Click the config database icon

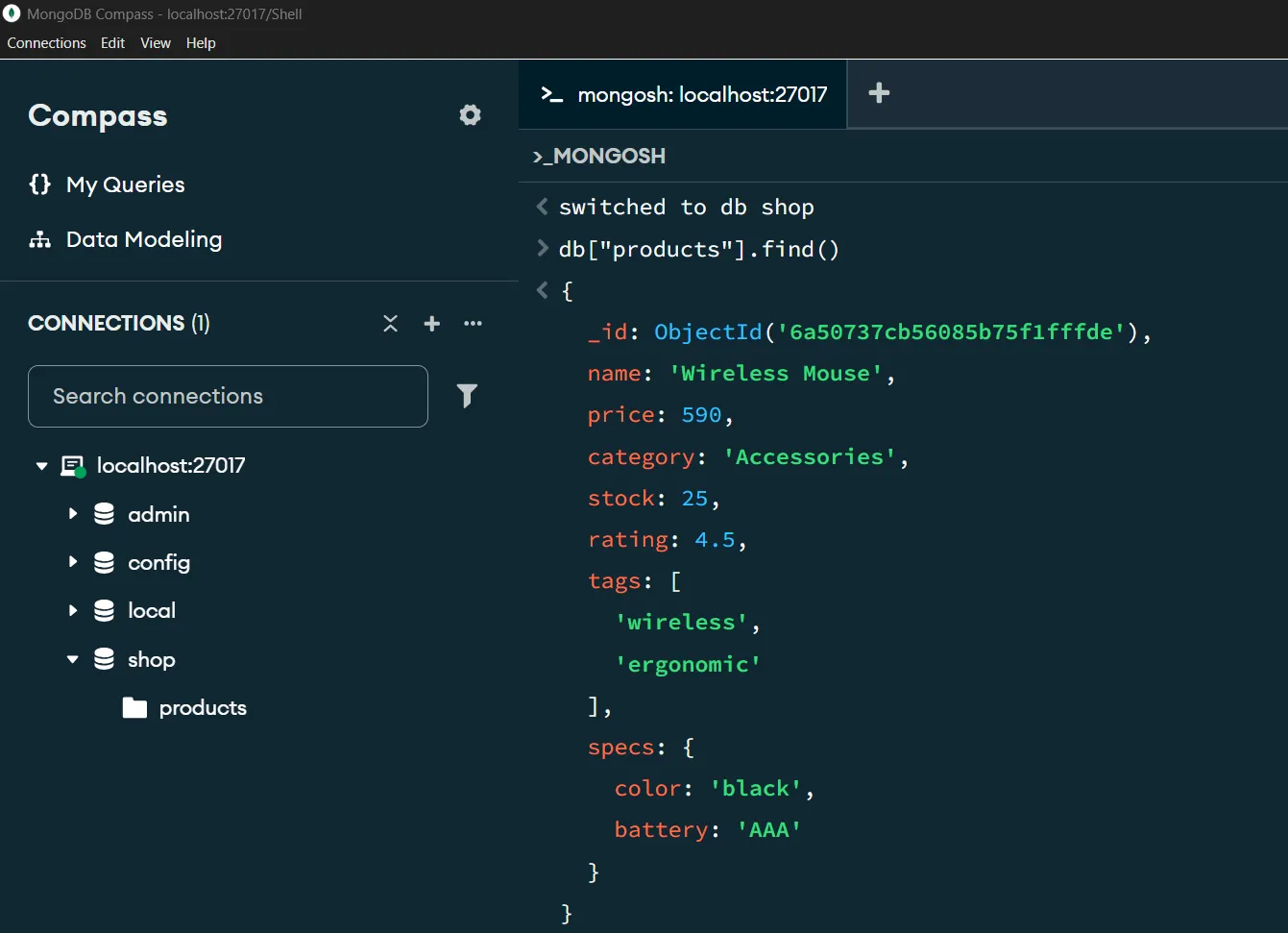tap(104, 562)
